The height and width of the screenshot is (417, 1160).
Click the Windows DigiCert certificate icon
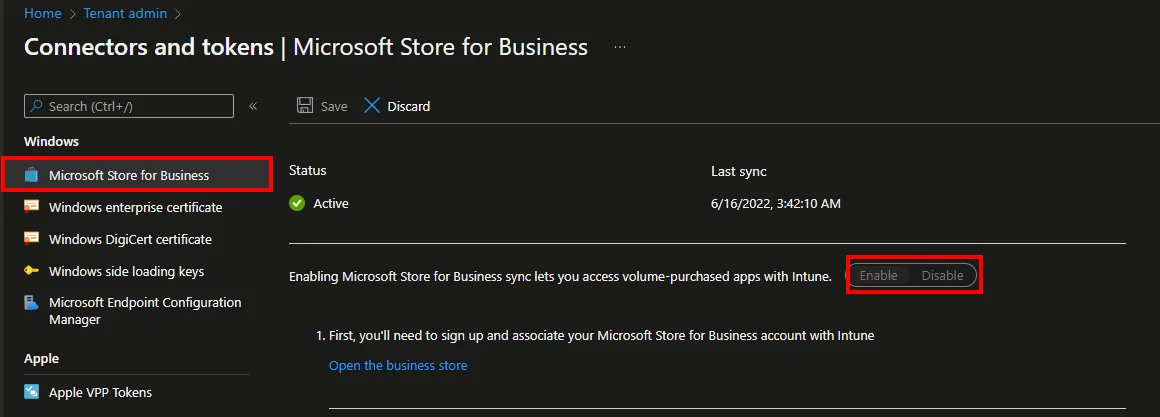tap(32, 239)
